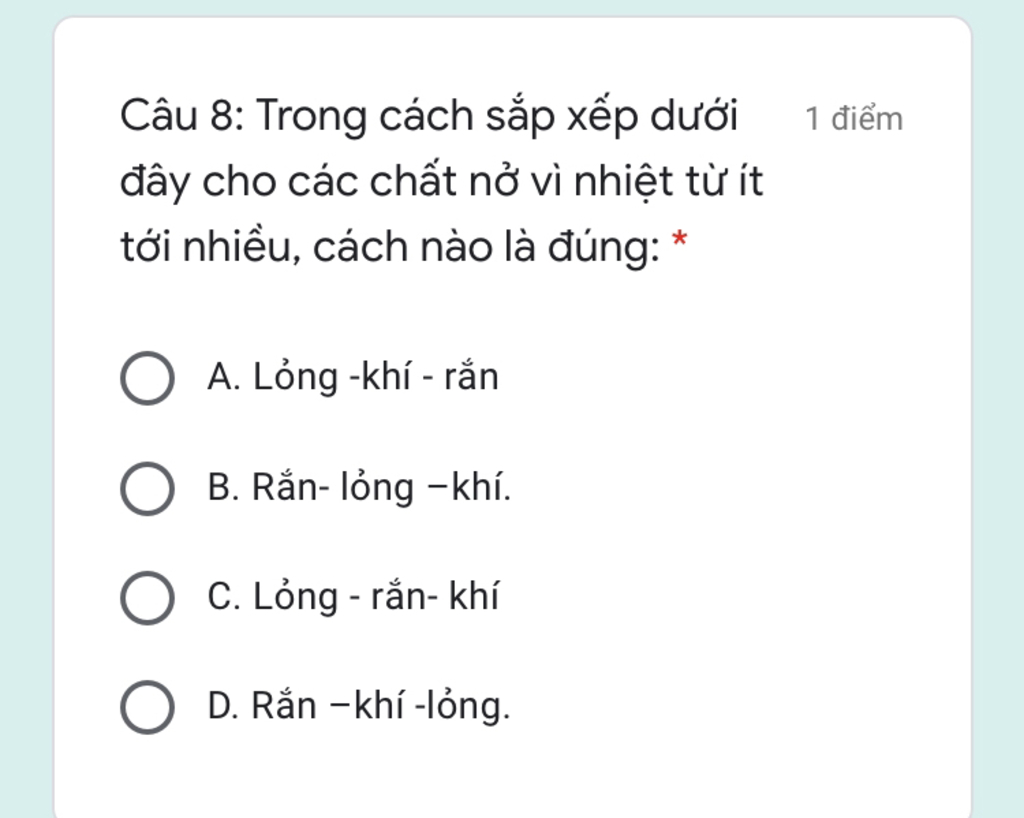Click the answer label 'C. Lỏng - rắn- khí'

[353, 597]
